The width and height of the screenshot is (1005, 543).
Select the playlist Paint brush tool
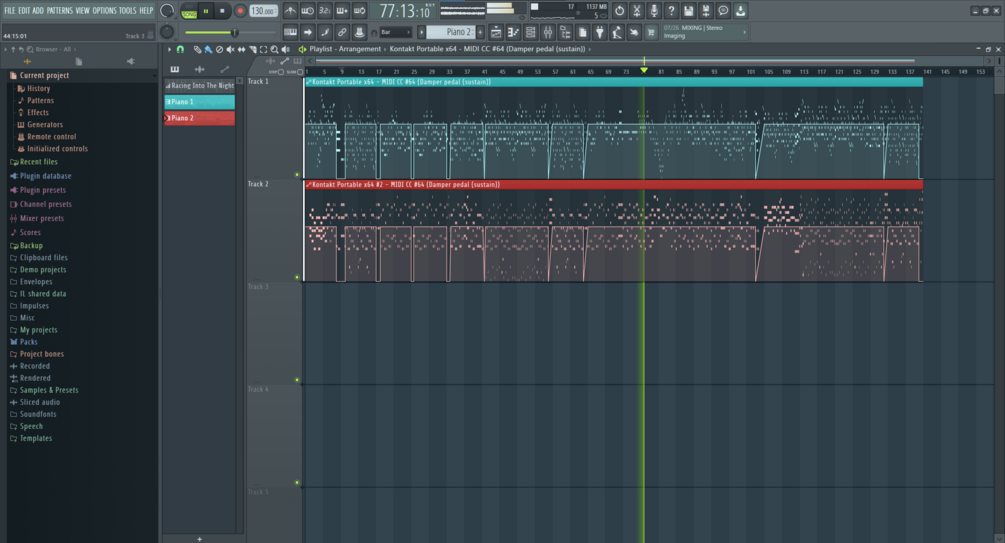click(x=208, y=49)
